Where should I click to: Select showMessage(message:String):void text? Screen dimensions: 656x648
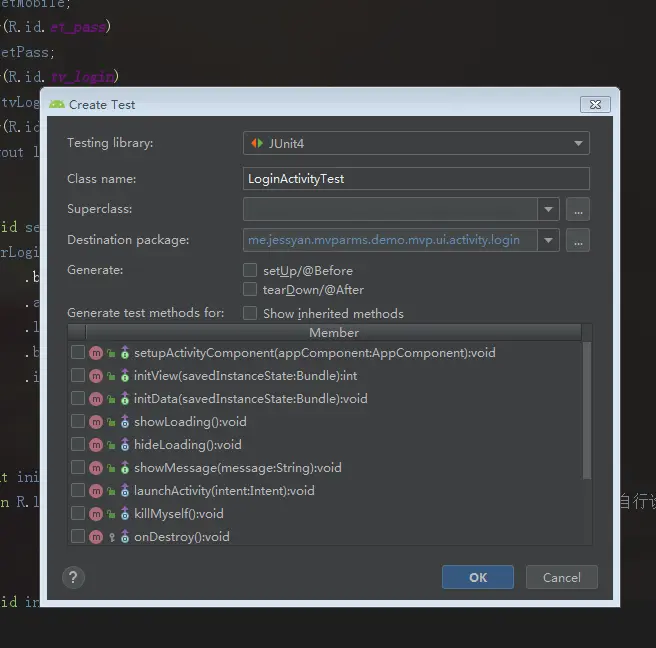point(238,468)
